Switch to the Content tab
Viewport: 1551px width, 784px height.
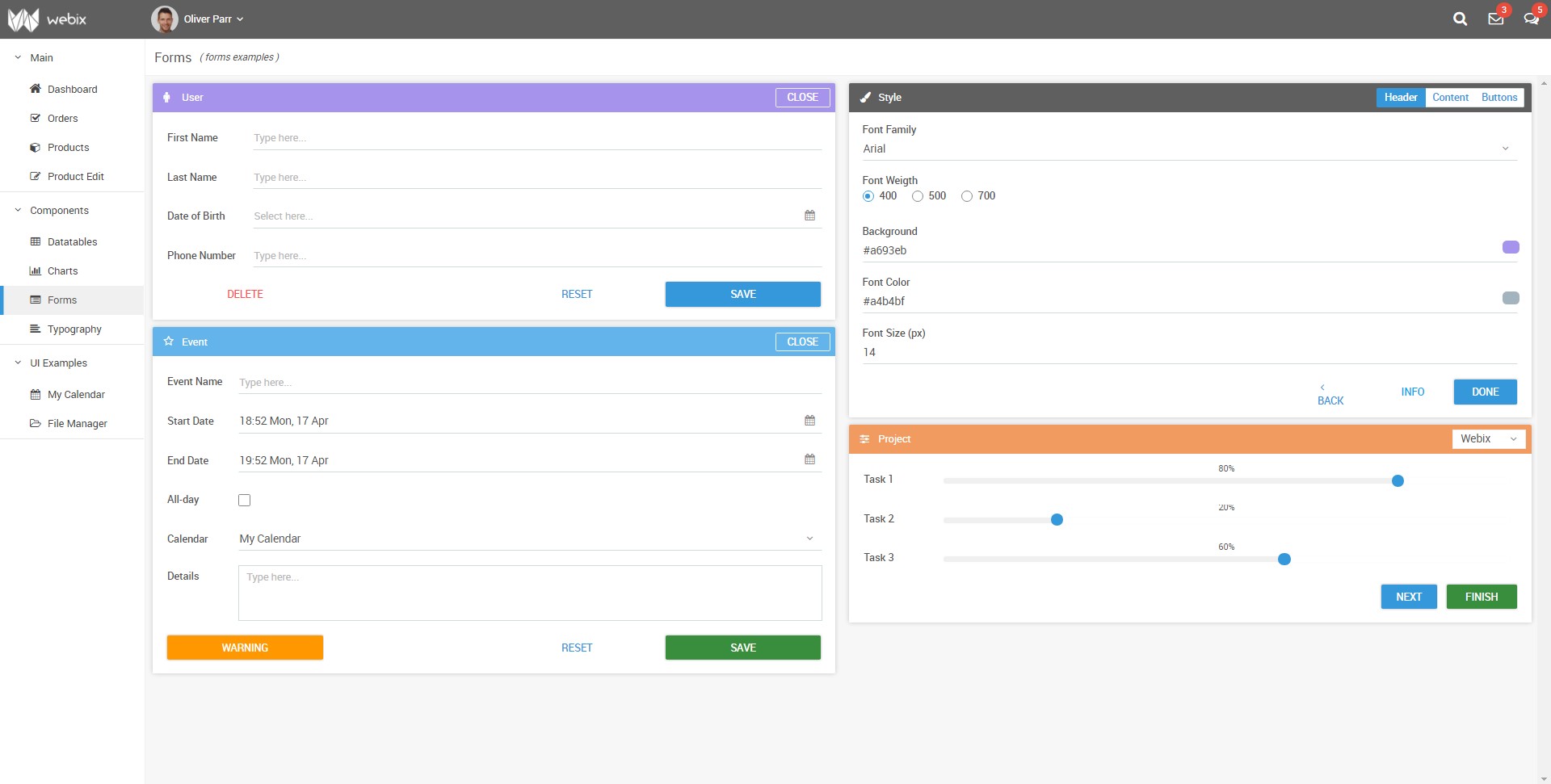1450,98
